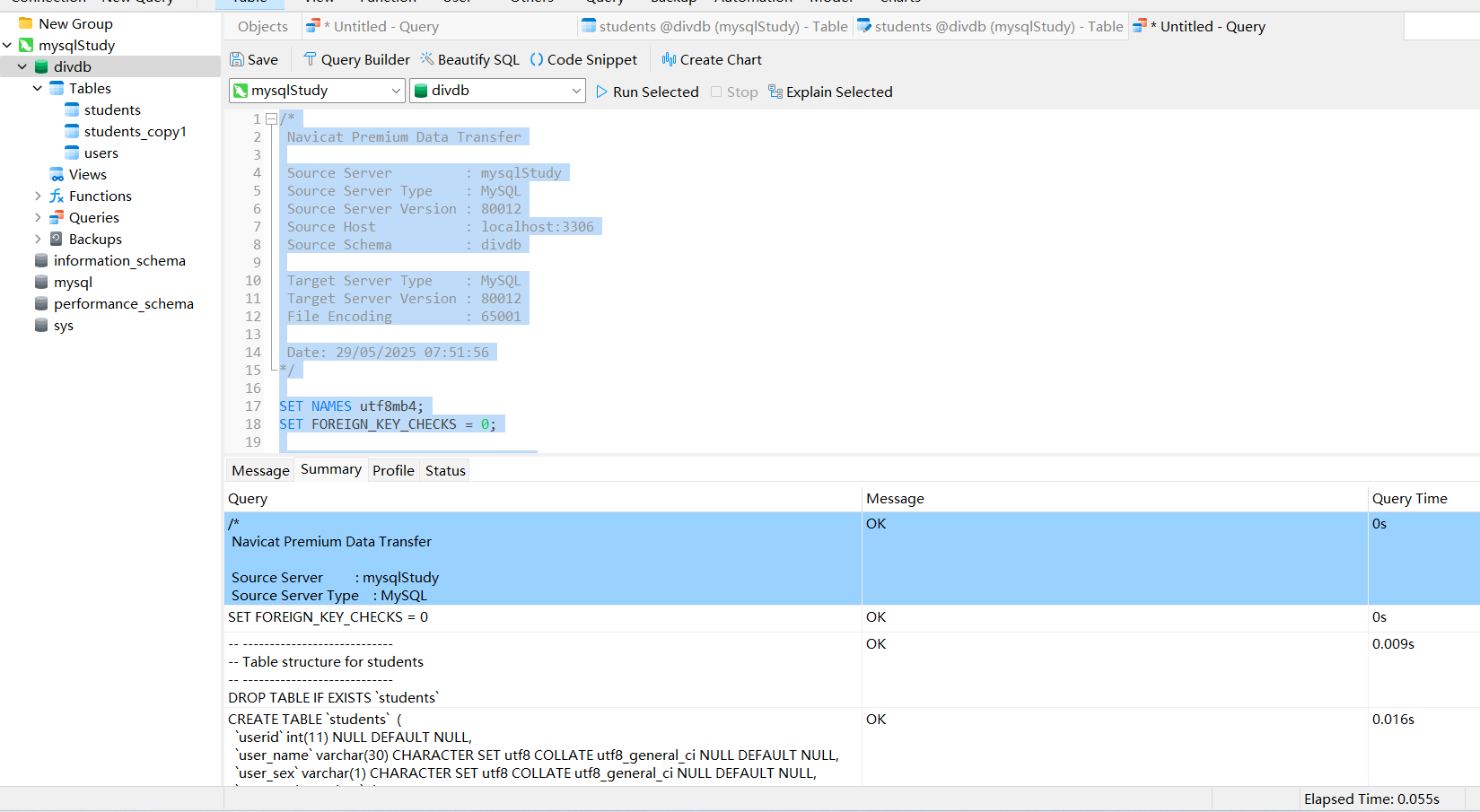Select the performance_schema database
The width and height of the screenshot is (1480, 812).
point(124,303)
